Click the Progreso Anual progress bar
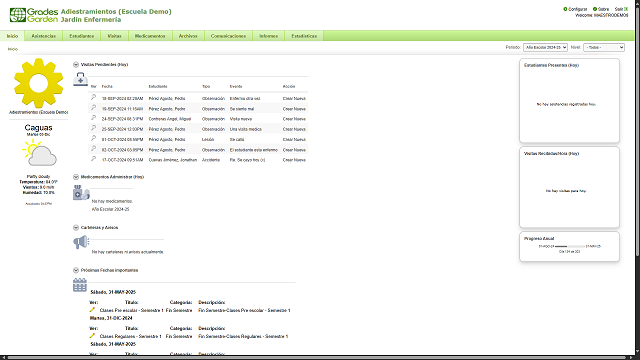Viewport: 640px width, 360px height. coord(569,246)
